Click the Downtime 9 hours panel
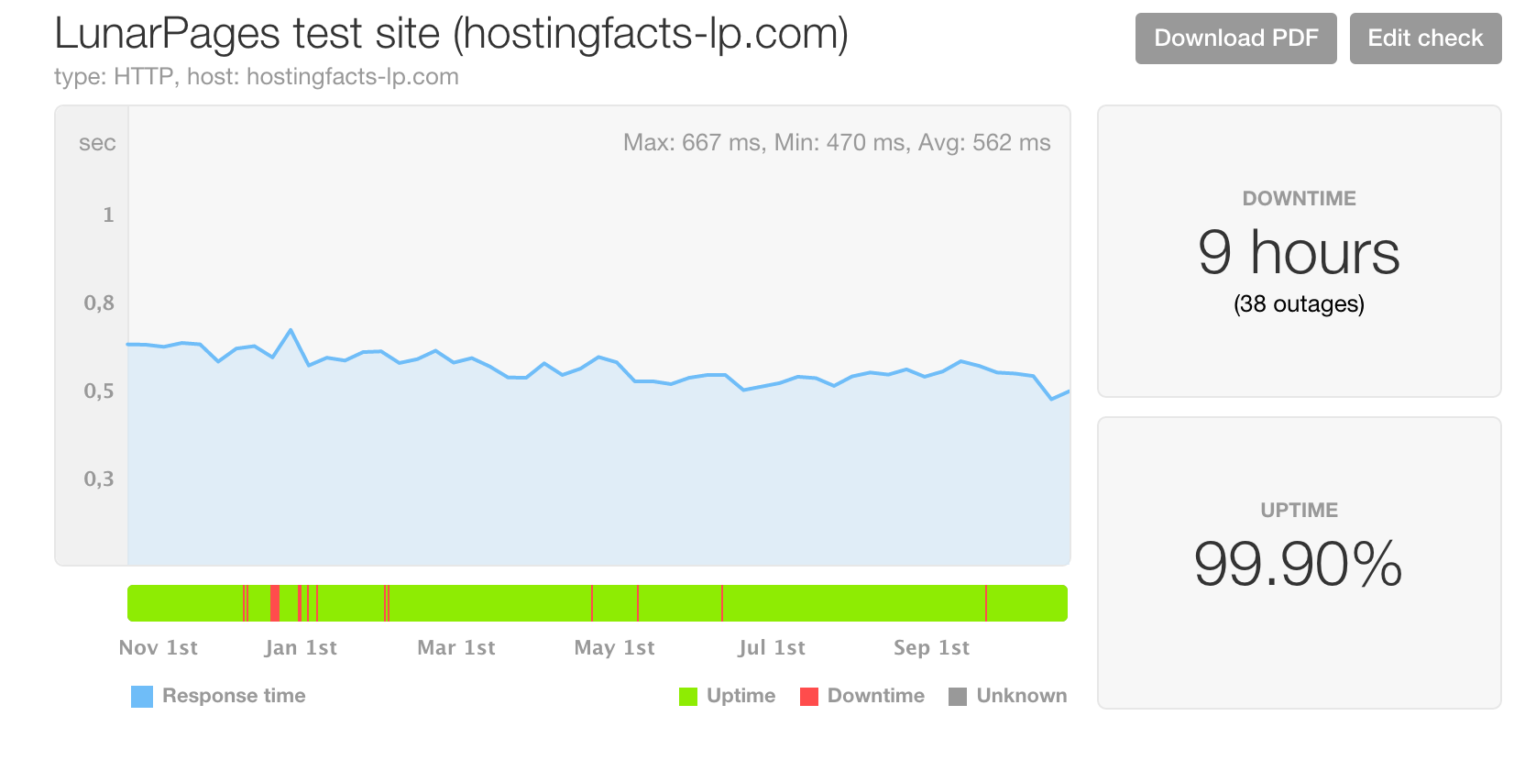This screenshot has height=760, width=1536. tap(1299, 251)
